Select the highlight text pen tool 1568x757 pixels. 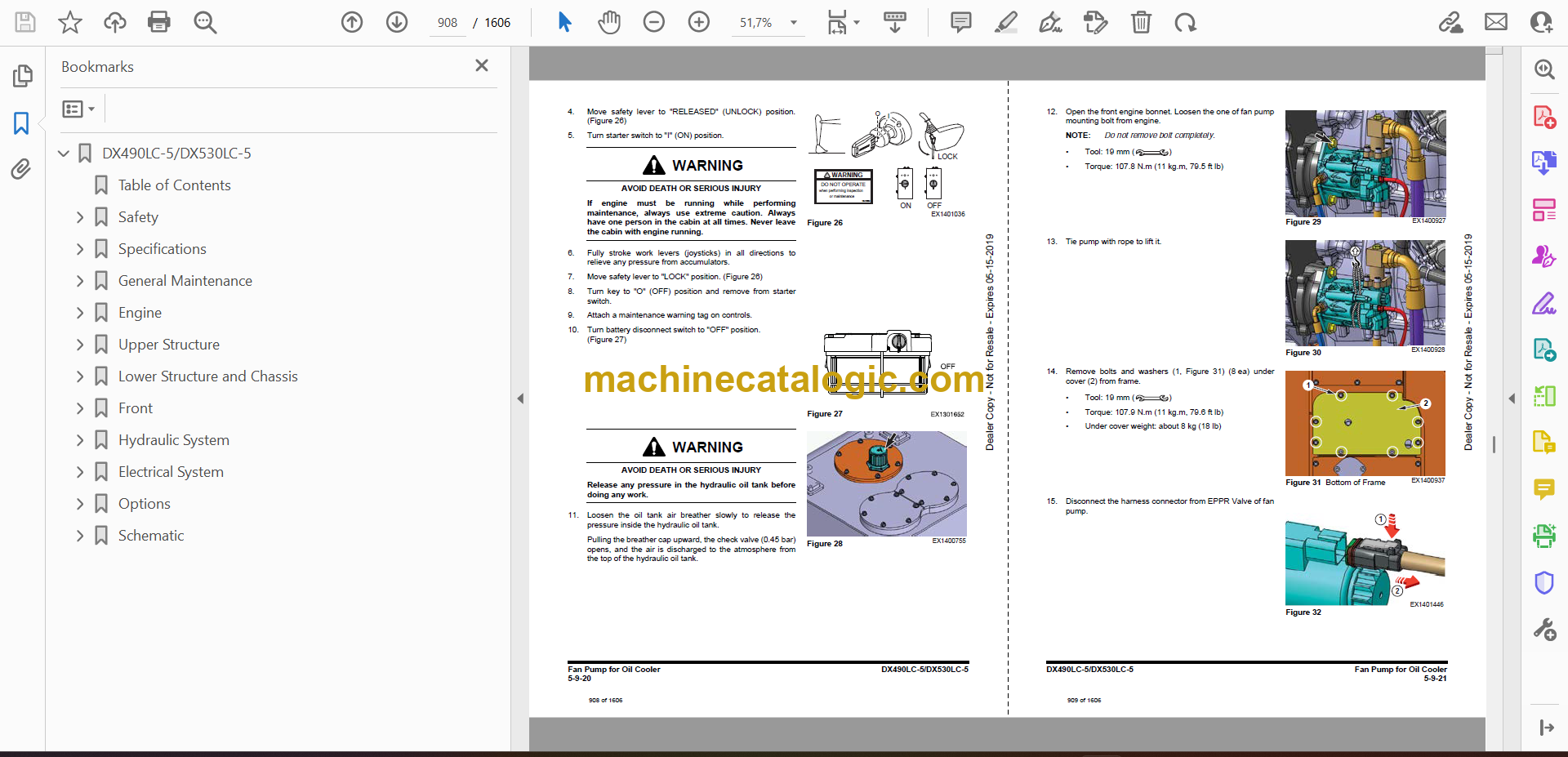pyautogui.click(x=1006, y=22)
